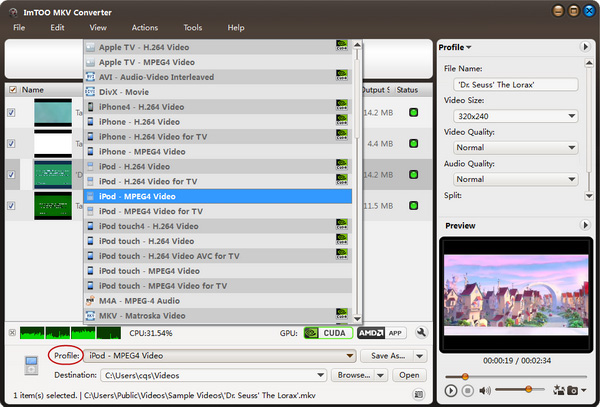Click the Save As button
This screenshot has height=407, width=600.
(387, 356)
